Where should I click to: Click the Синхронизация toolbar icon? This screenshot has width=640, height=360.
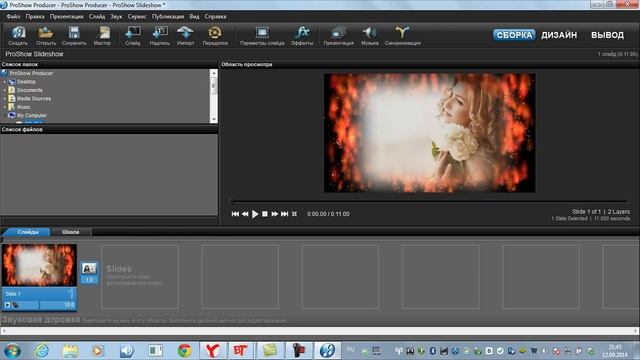[402, 35]
